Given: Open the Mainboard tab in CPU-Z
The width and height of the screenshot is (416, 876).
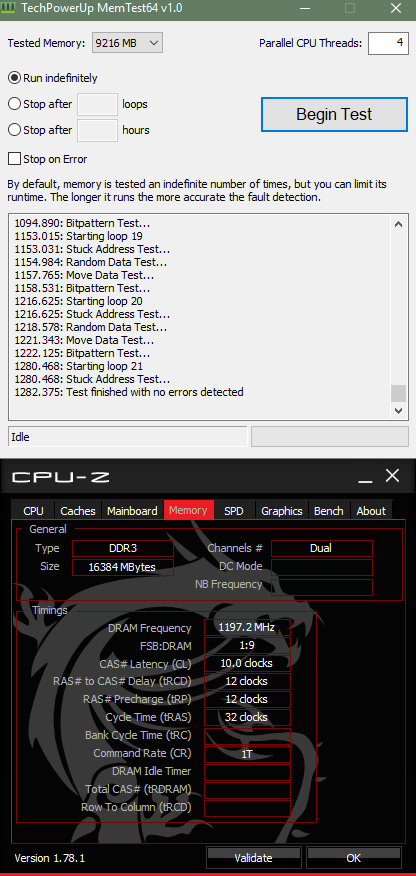Looking at the screenshot, I should tap(132, 511).
